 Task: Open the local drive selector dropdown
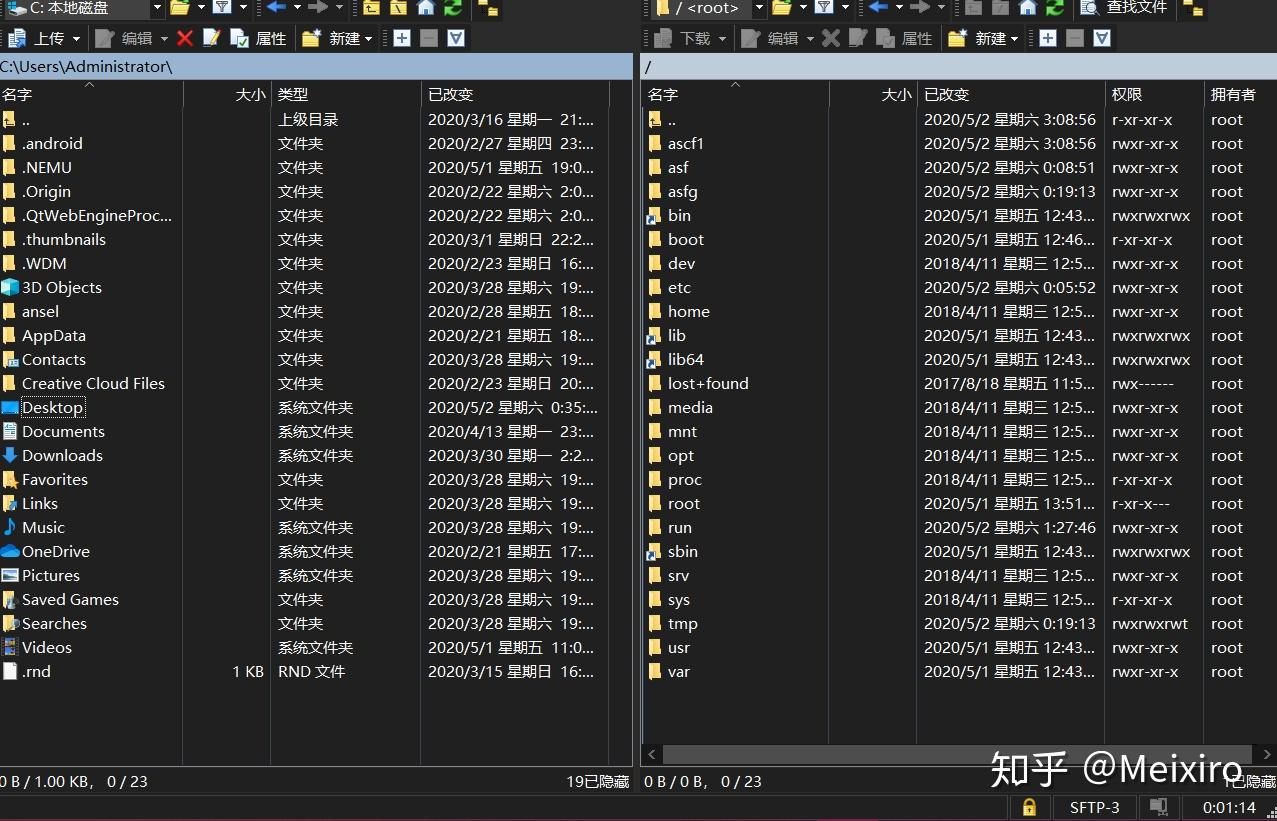[x=156, y=9]
